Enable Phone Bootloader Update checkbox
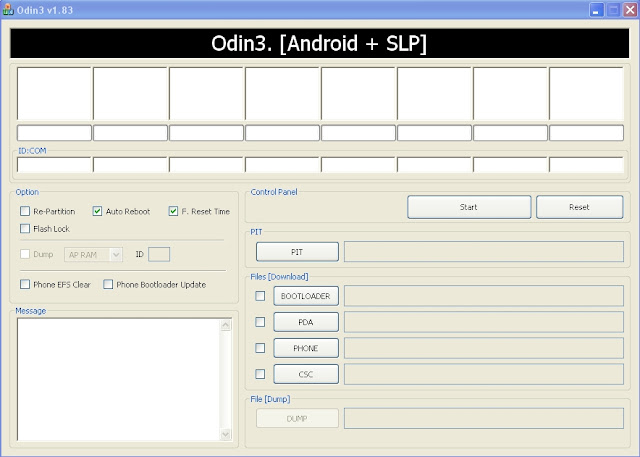This screenshot has width=640, height=457. [x=108, y=284]
